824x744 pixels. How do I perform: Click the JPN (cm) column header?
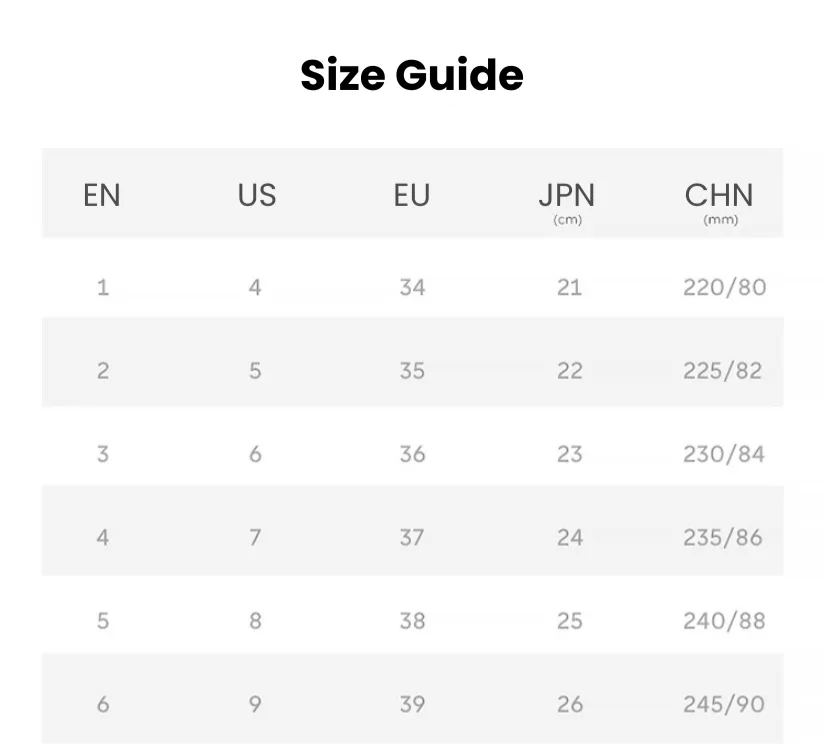(567, 200)
